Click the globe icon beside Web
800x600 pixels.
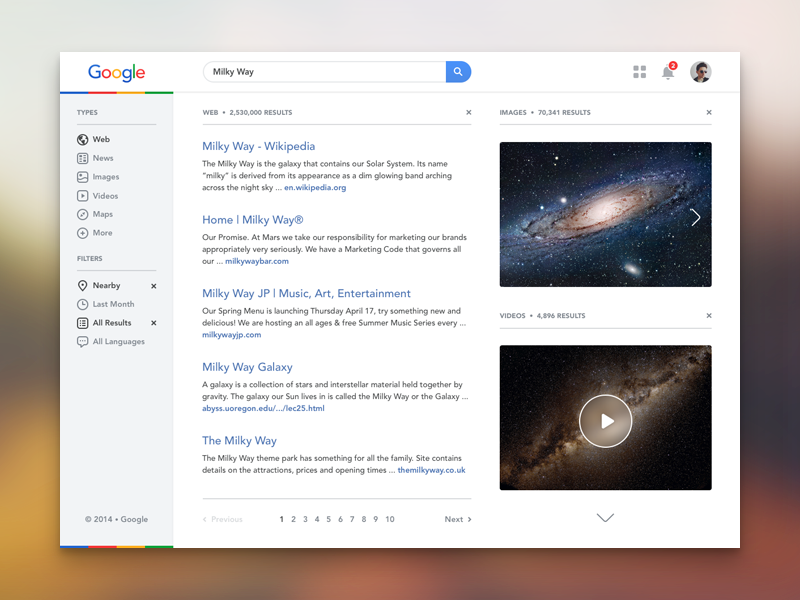(83, 139)
